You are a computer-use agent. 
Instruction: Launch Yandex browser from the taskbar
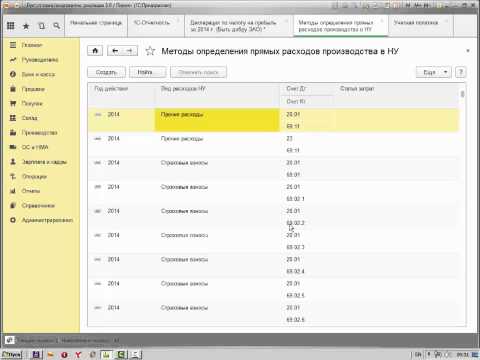(x=78, y=355)
